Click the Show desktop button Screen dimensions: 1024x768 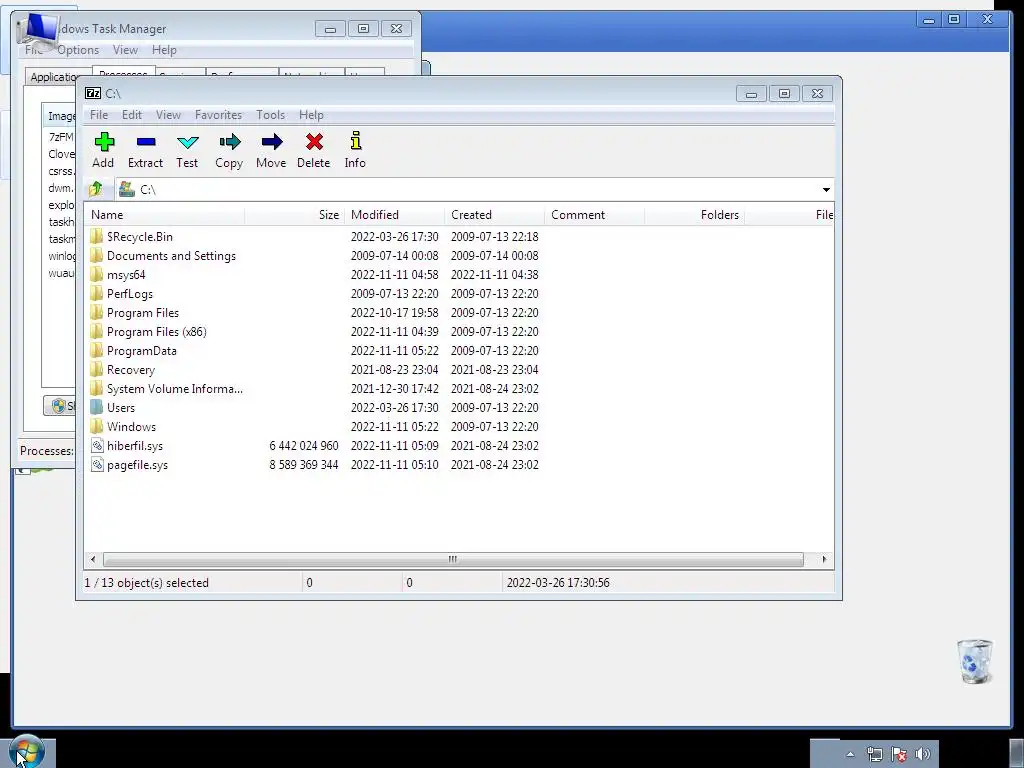(1017, 754)
